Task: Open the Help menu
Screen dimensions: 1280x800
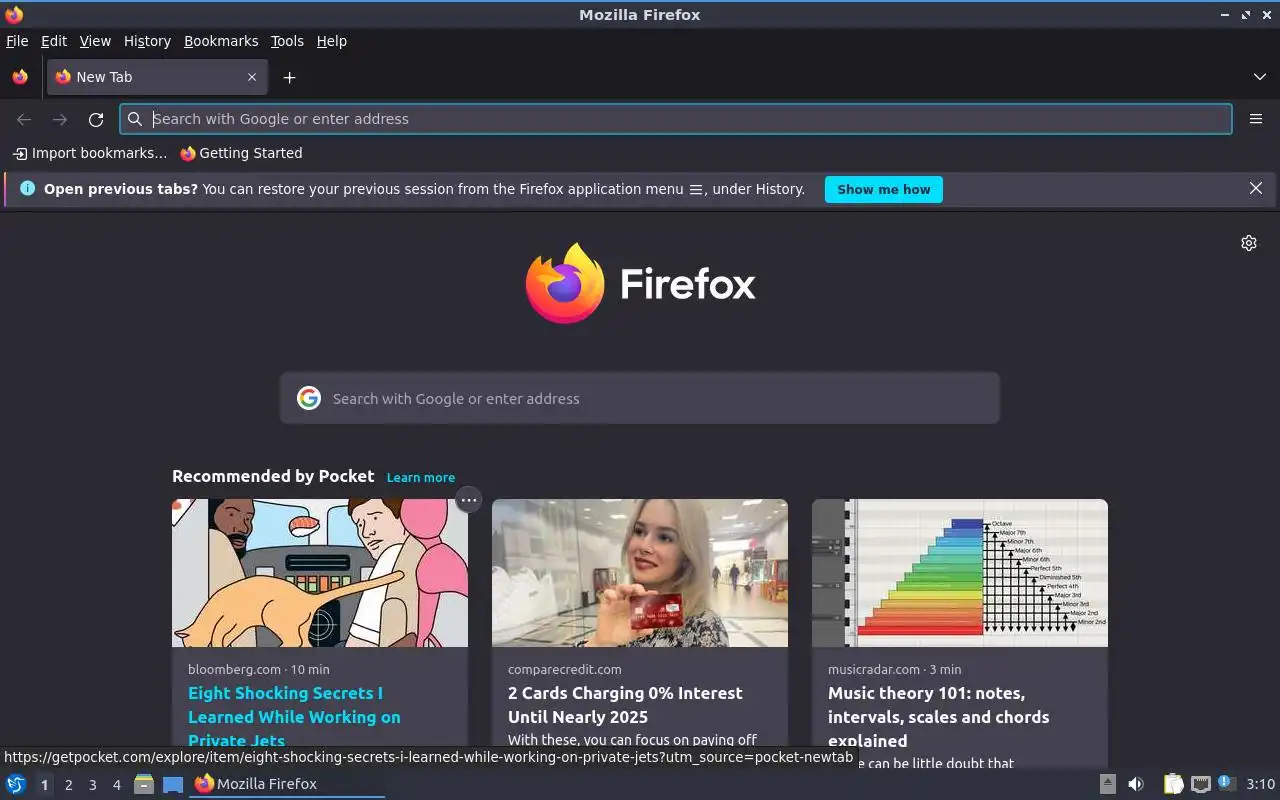Action: point(332,41)
